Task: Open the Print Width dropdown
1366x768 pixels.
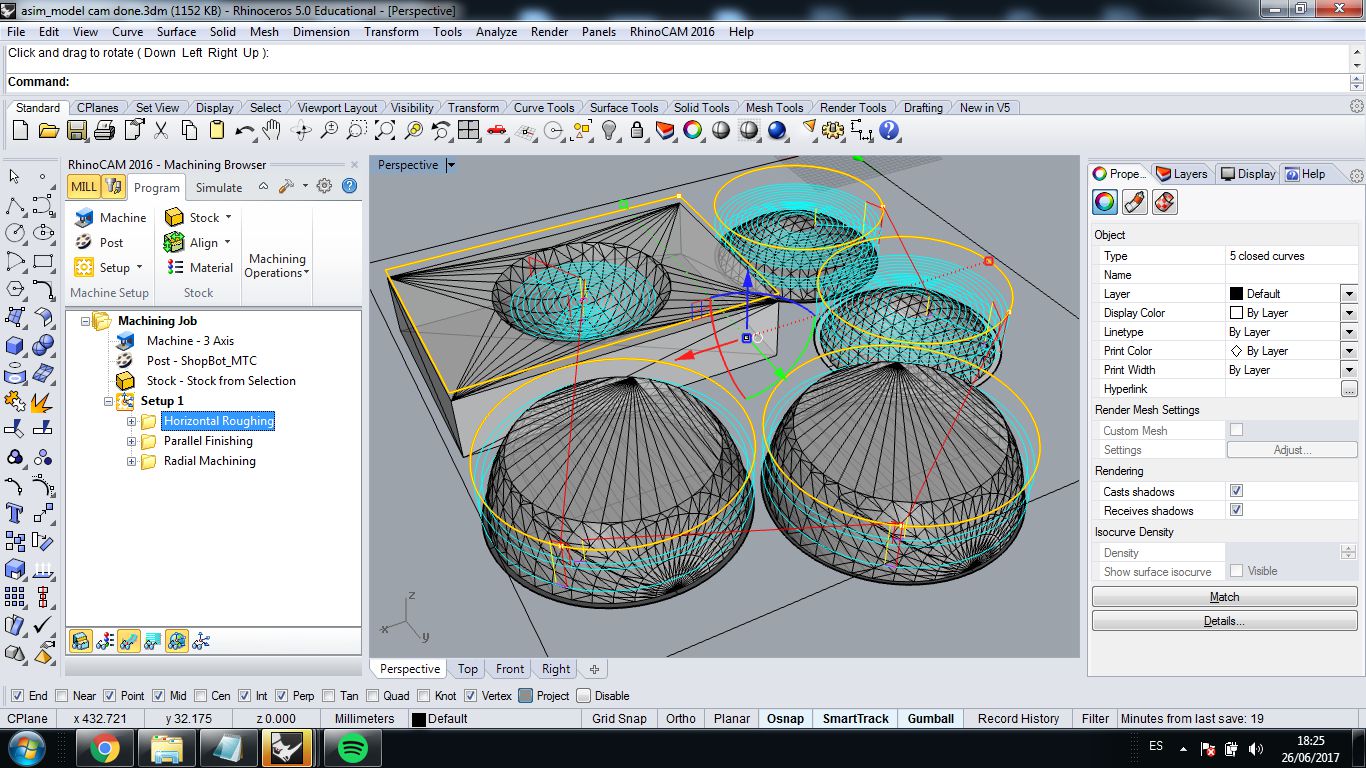Action: tap(1349, 370)
